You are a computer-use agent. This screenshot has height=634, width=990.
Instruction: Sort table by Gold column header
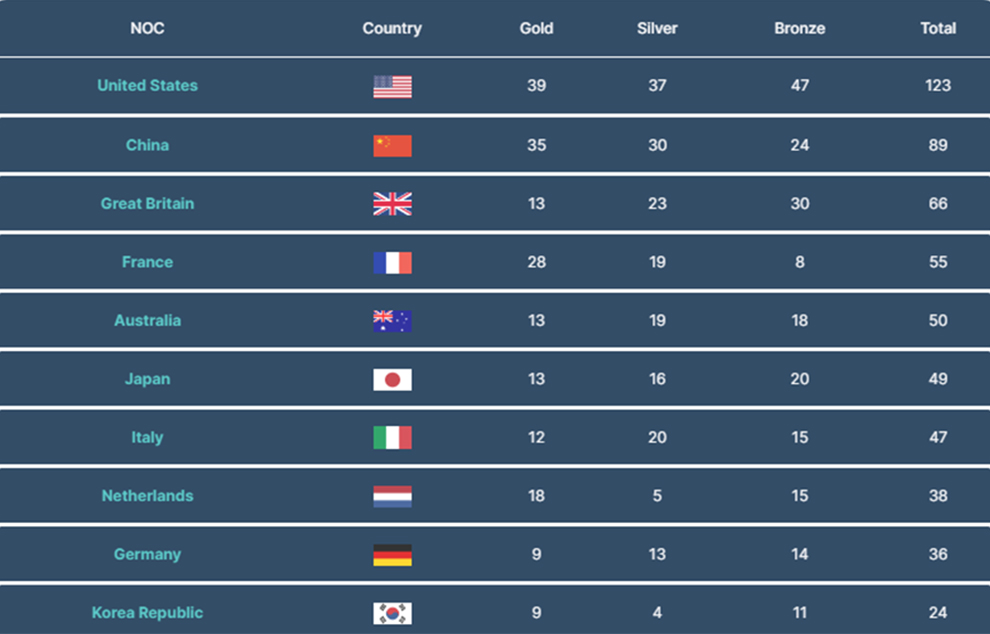click(536, 28)
